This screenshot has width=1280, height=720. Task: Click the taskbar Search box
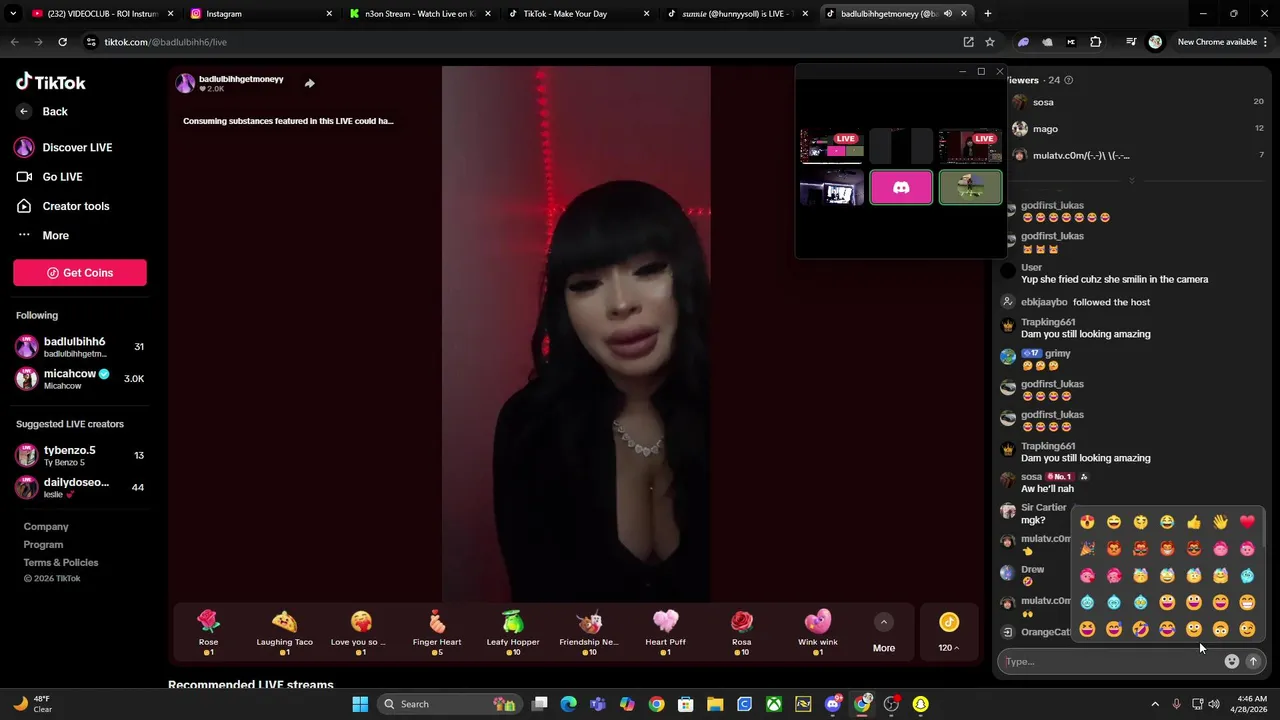pos(449,704)
